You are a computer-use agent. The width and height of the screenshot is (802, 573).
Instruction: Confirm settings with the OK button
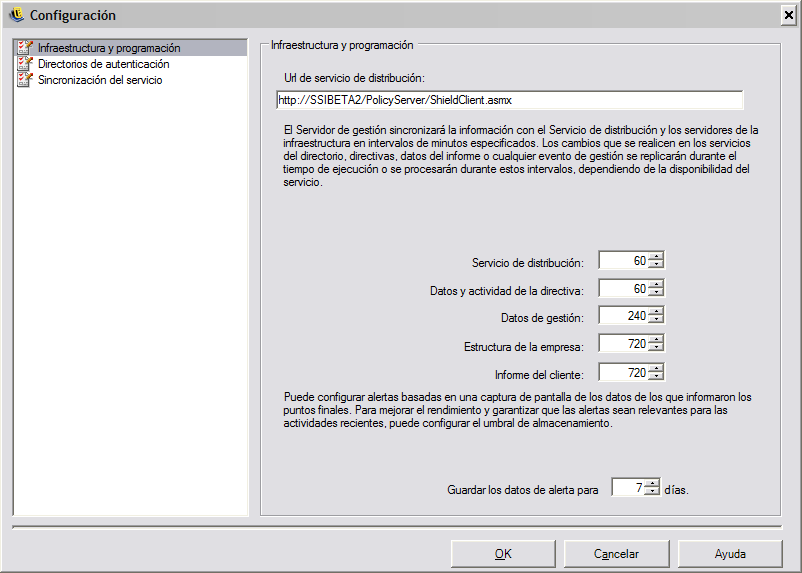point(503,554)
